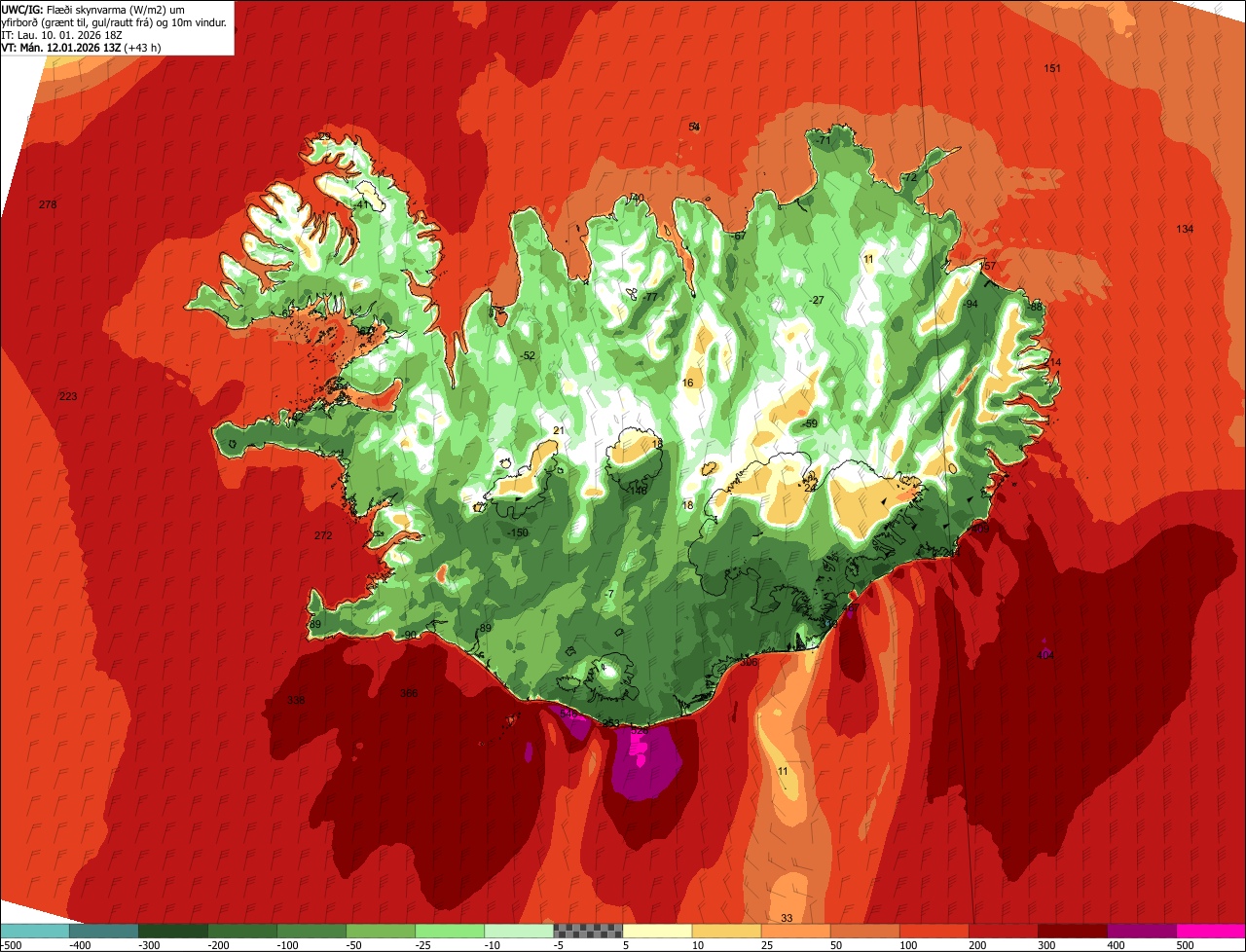This screenshot has width=1246, height=952.
Task: Click the map value 33
Action: [x=787, y=918]
